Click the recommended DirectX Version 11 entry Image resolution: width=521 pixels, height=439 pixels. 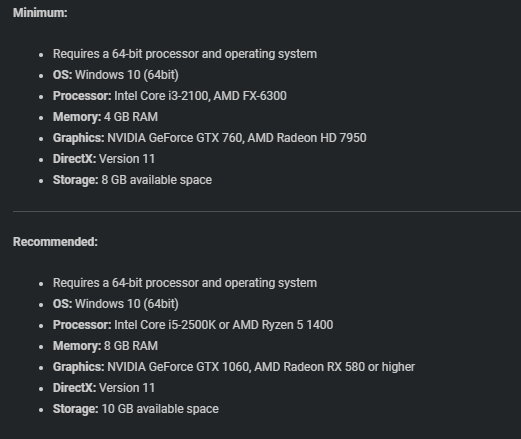pyautogui.click(x=104, y=388)
